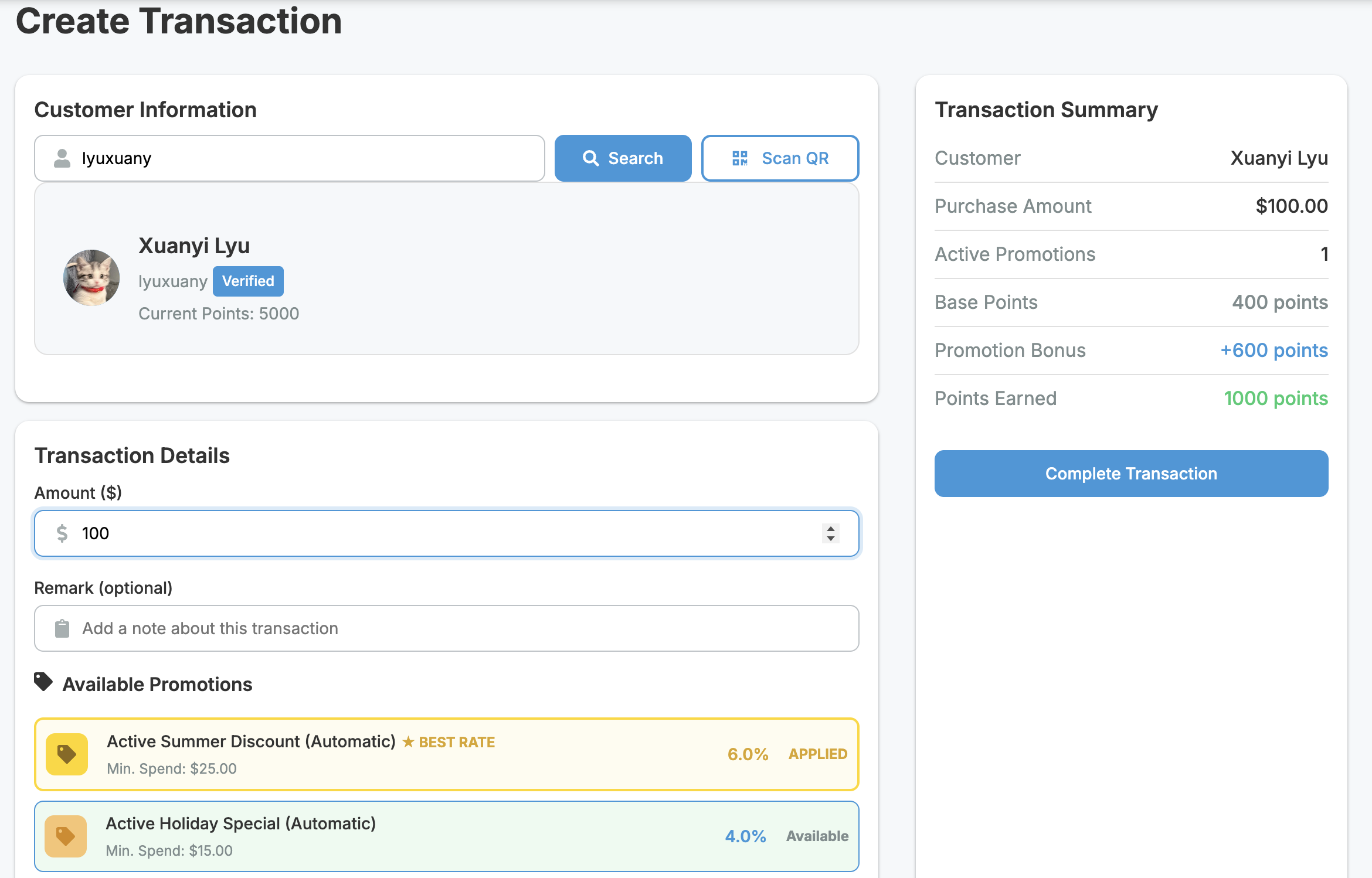Click the orange Holiday Special tag icon
The image size is (1372, 878).
66,836
